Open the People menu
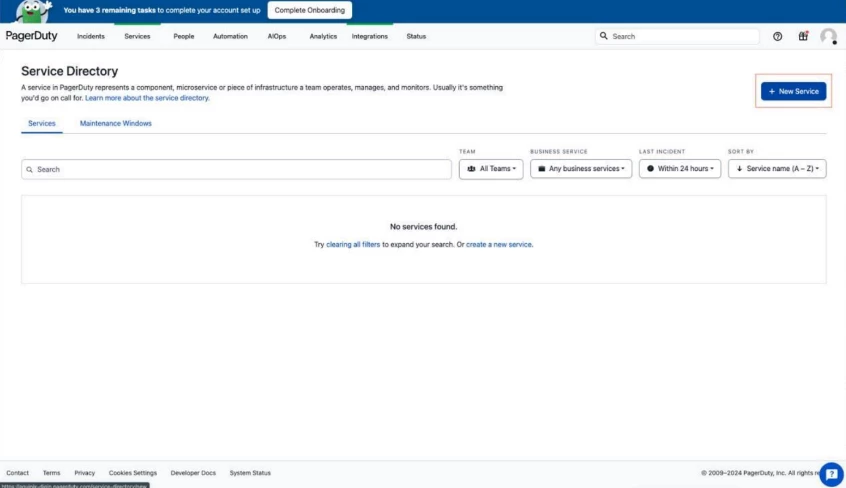 (x=183, y=36)
